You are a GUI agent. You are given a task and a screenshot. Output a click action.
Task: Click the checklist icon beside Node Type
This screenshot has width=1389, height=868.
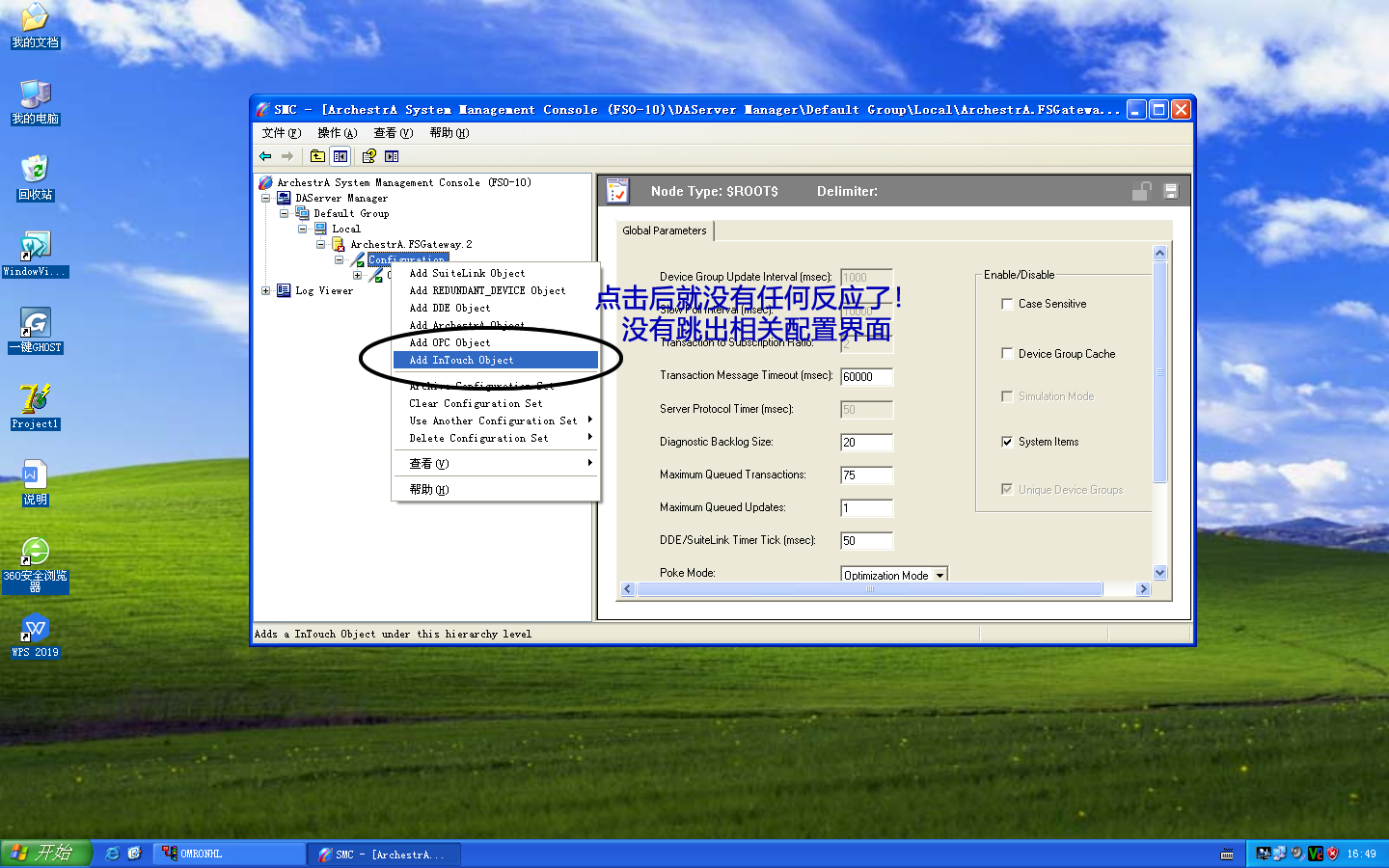point(617,191)
